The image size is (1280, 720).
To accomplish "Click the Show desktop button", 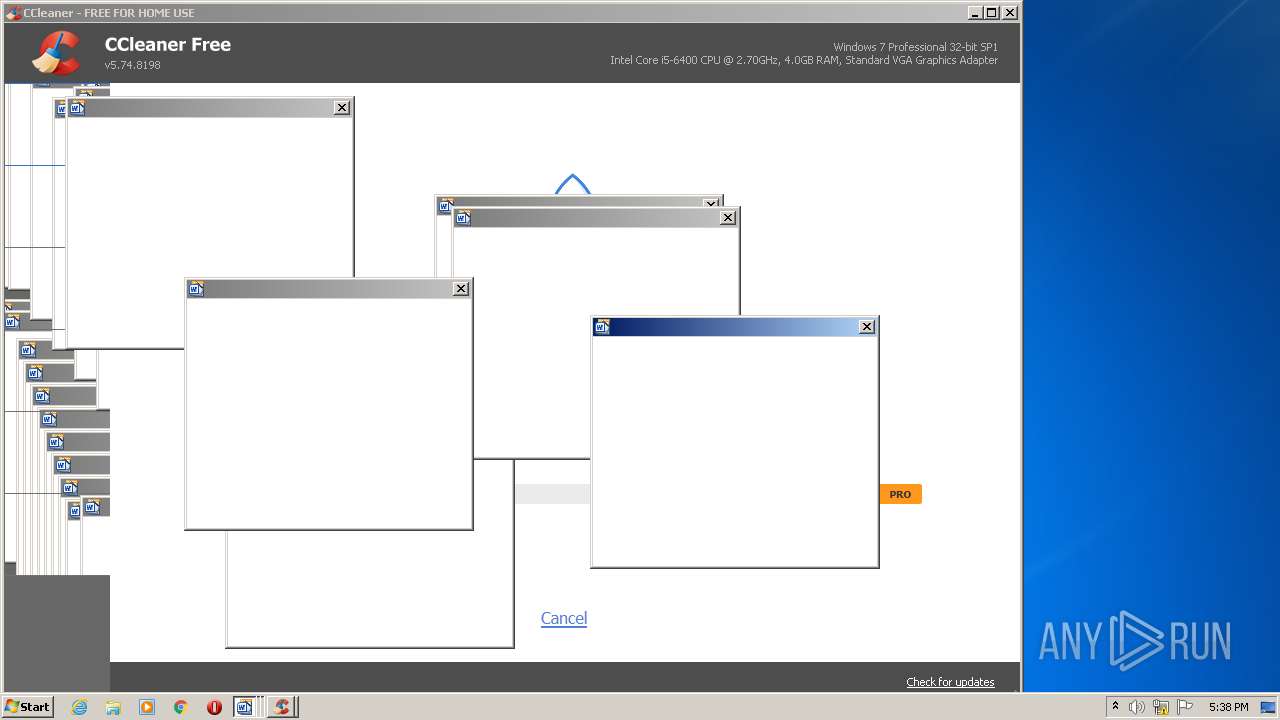I will point(1268,707).
